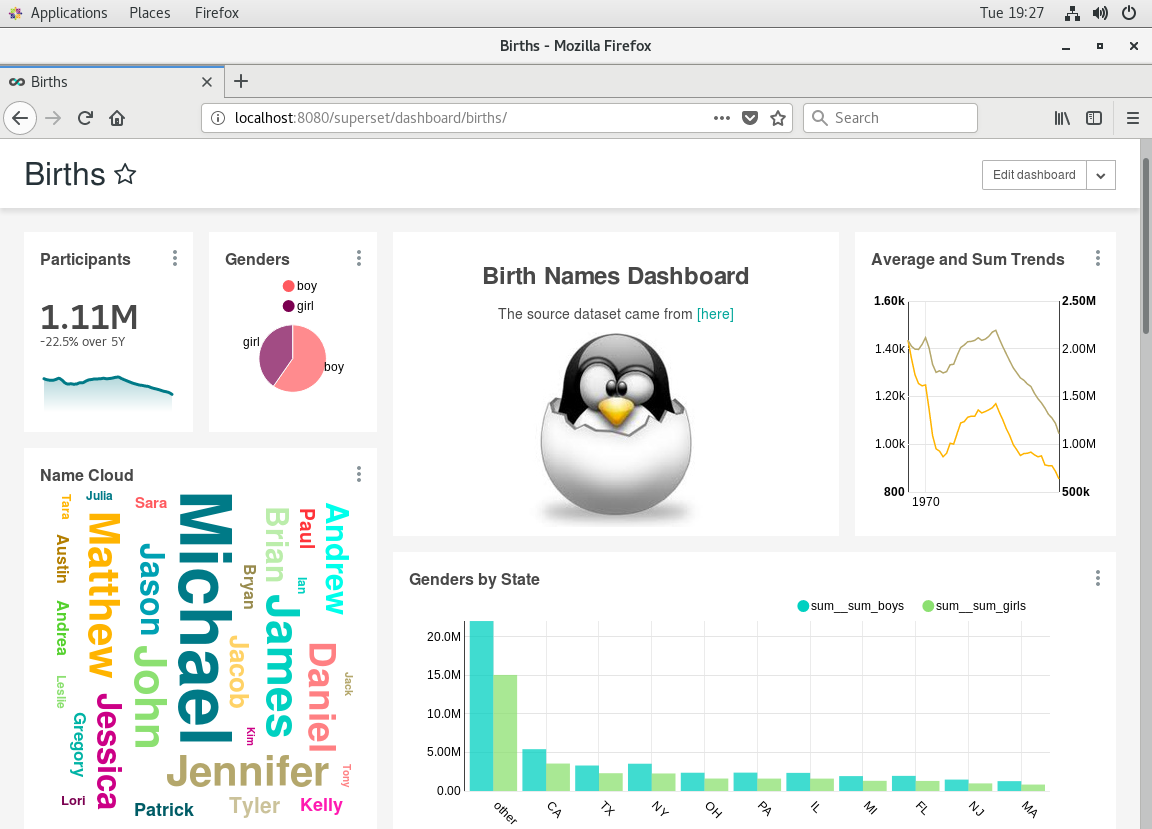The width and height of the screenshot is (1152, 829).
Task: Toggle sum__sum_boys legend in Genders by State
Action: (850, 606)
